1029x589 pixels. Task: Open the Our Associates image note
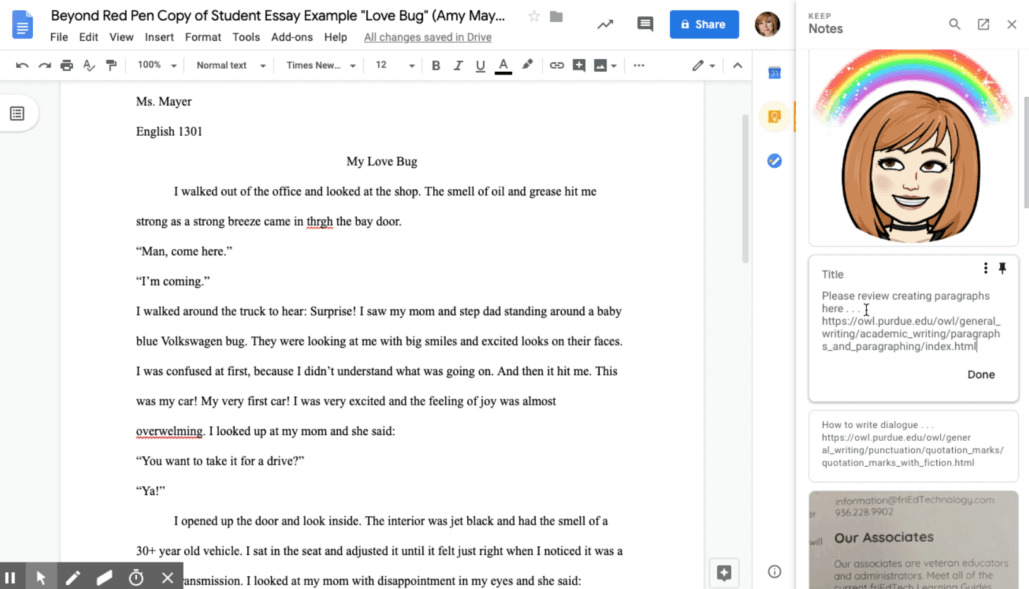(913, 540)
